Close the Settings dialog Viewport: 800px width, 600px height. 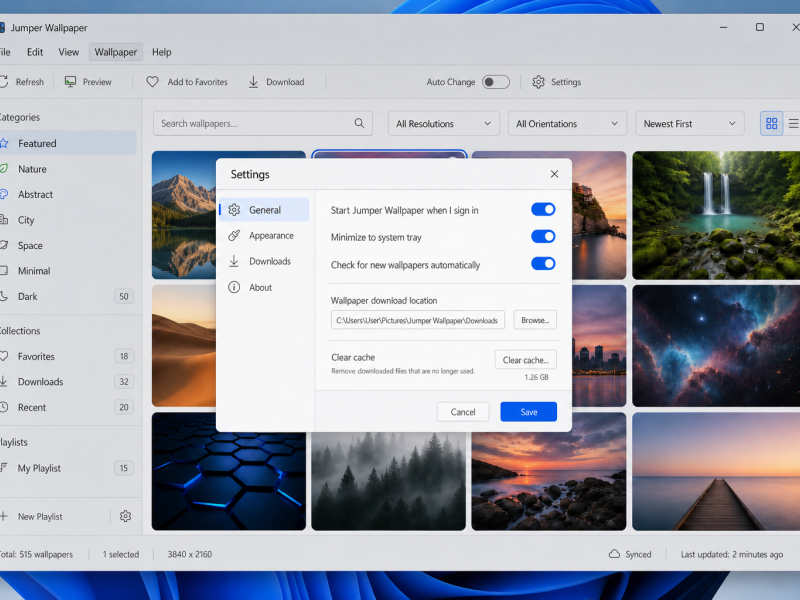[x=555, y=174]
